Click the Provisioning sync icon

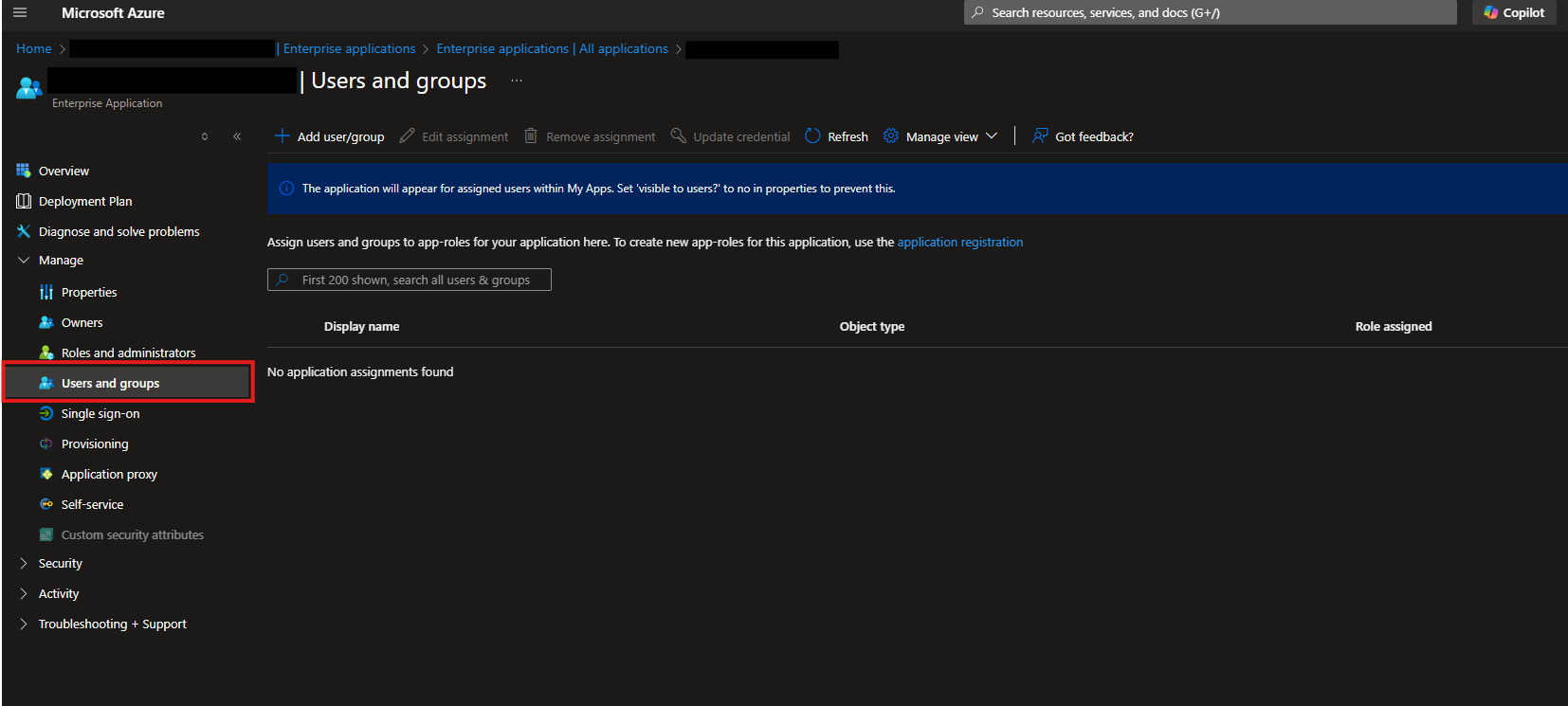point(46,444)
